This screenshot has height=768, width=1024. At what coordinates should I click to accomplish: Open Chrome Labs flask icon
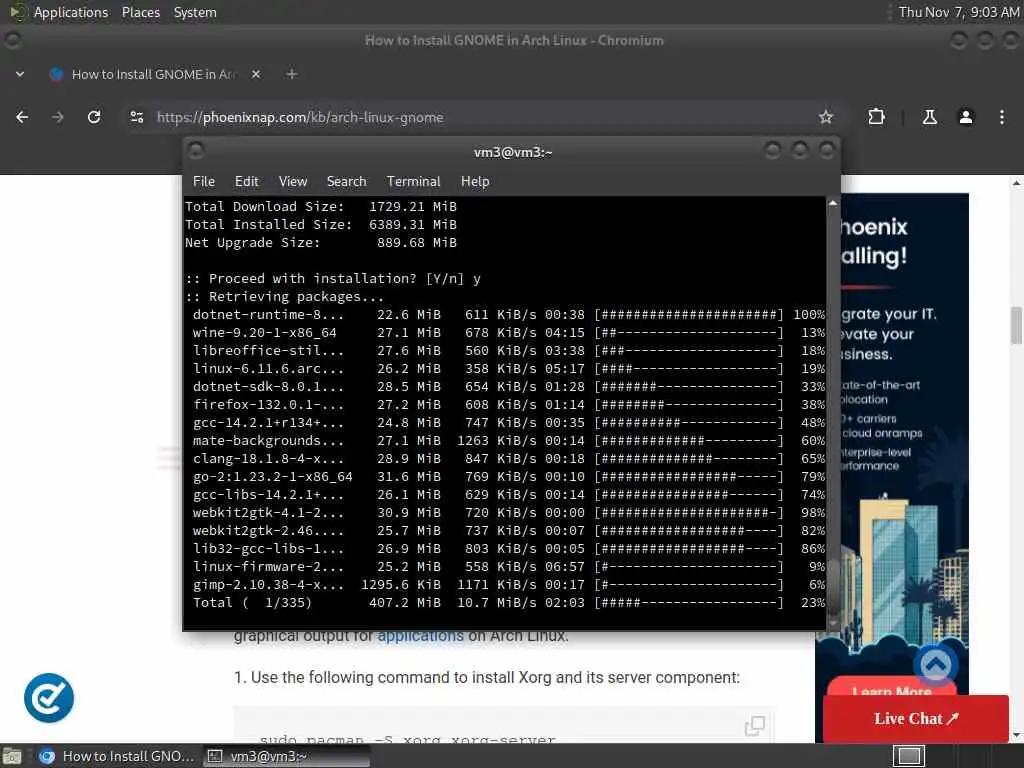click(929, 118)
